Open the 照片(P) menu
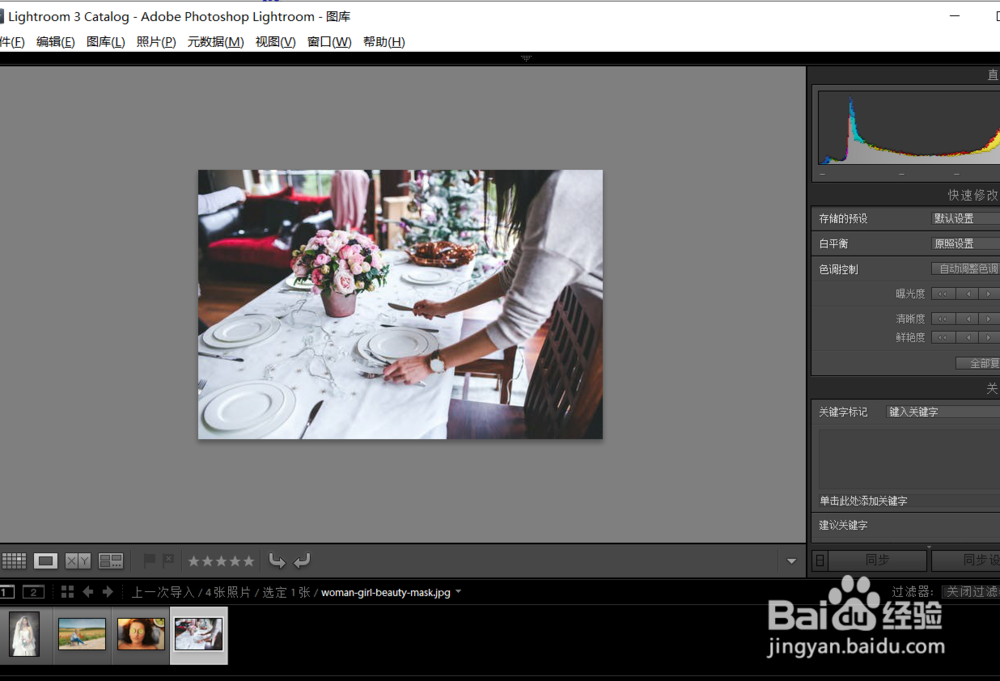1000x681 pixels. pyautogui.click(x=156, y=42)
